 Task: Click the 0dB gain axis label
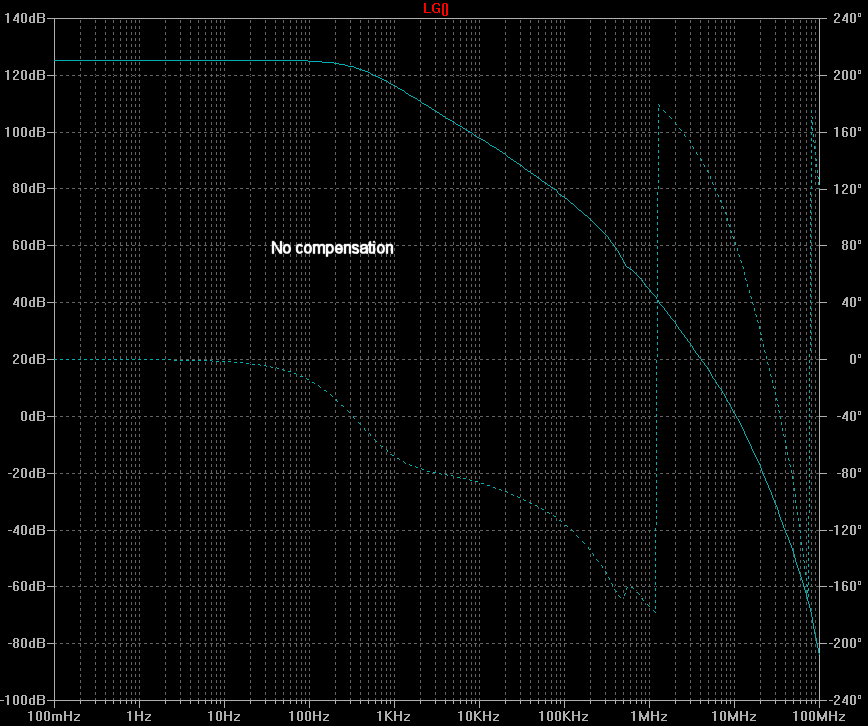(x=33, y=416)
